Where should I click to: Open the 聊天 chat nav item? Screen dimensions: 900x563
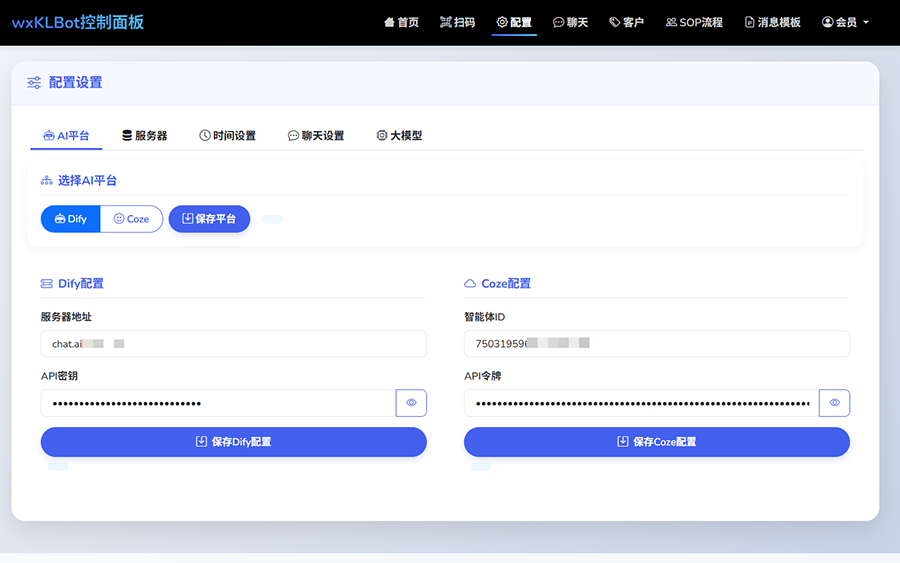click(571, 22)
